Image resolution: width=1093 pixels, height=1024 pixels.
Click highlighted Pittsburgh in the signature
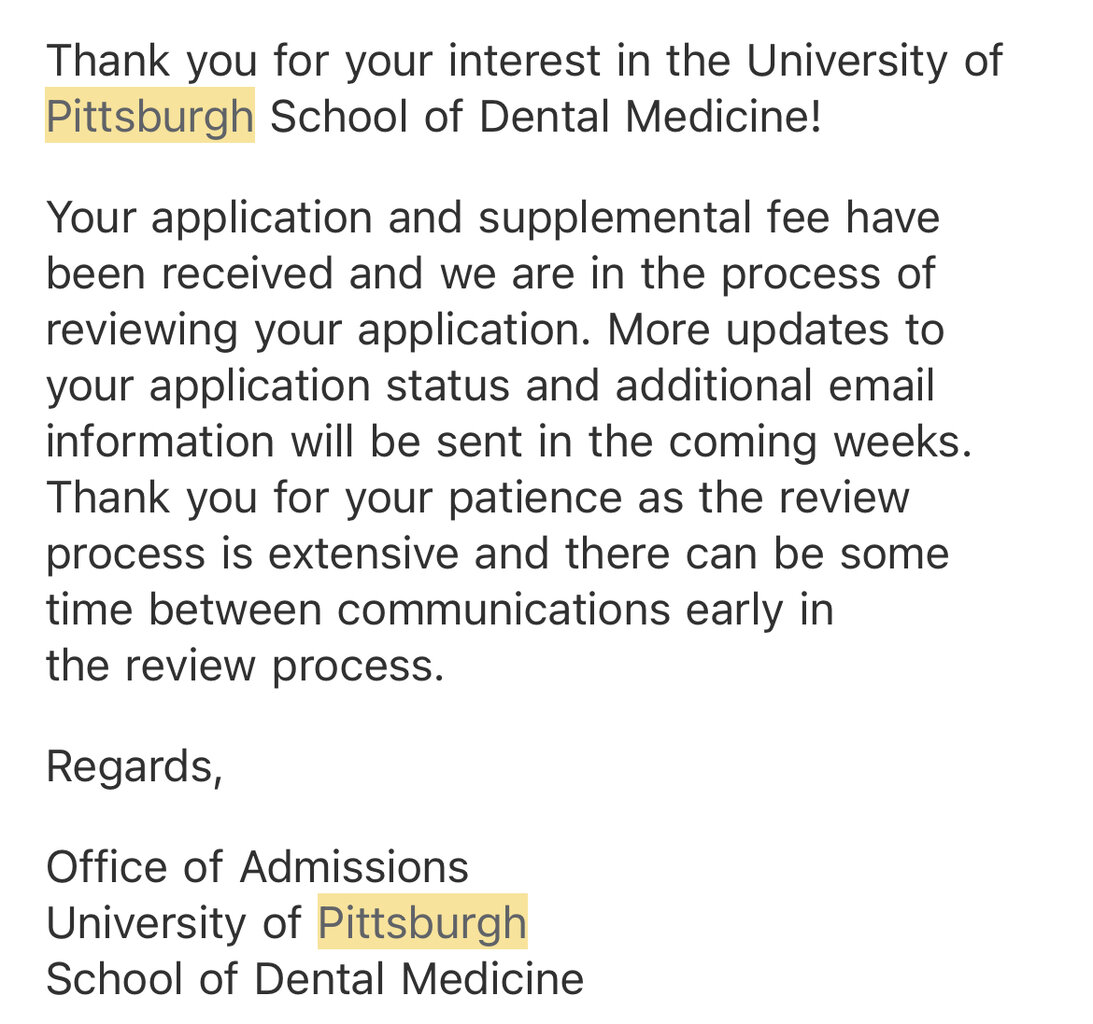point(422,923)
